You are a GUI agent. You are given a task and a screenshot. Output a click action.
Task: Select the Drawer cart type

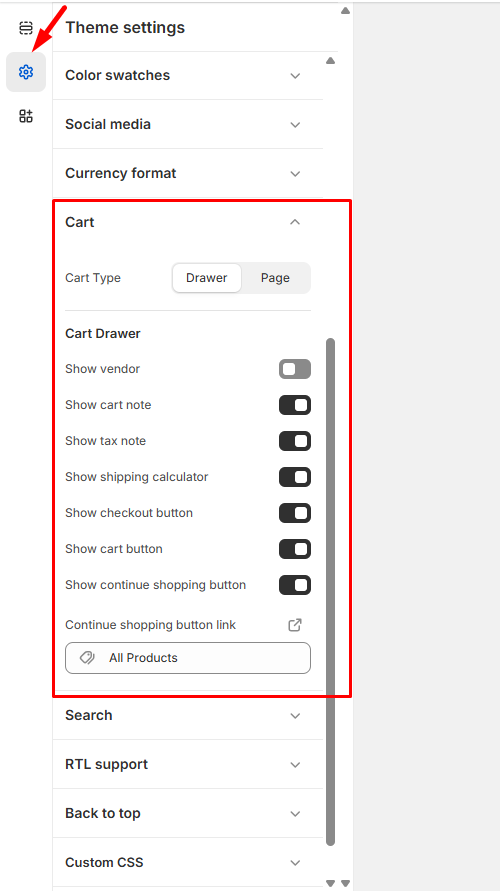point(207,278)
